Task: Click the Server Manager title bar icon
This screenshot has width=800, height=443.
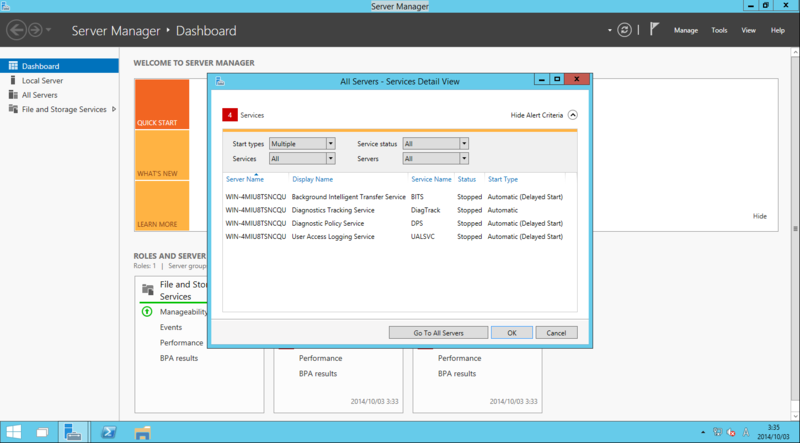Action: [6, 6]
